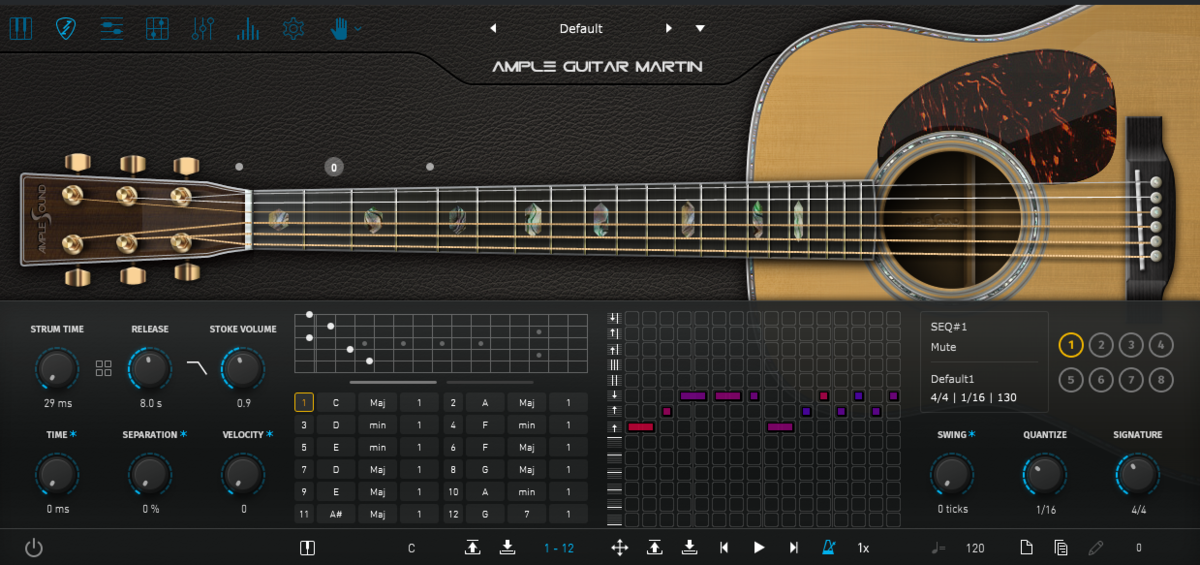Turn the Time humanize knob
The height and width of the screenshot is (565, 1200).
[x=57, y=475]
